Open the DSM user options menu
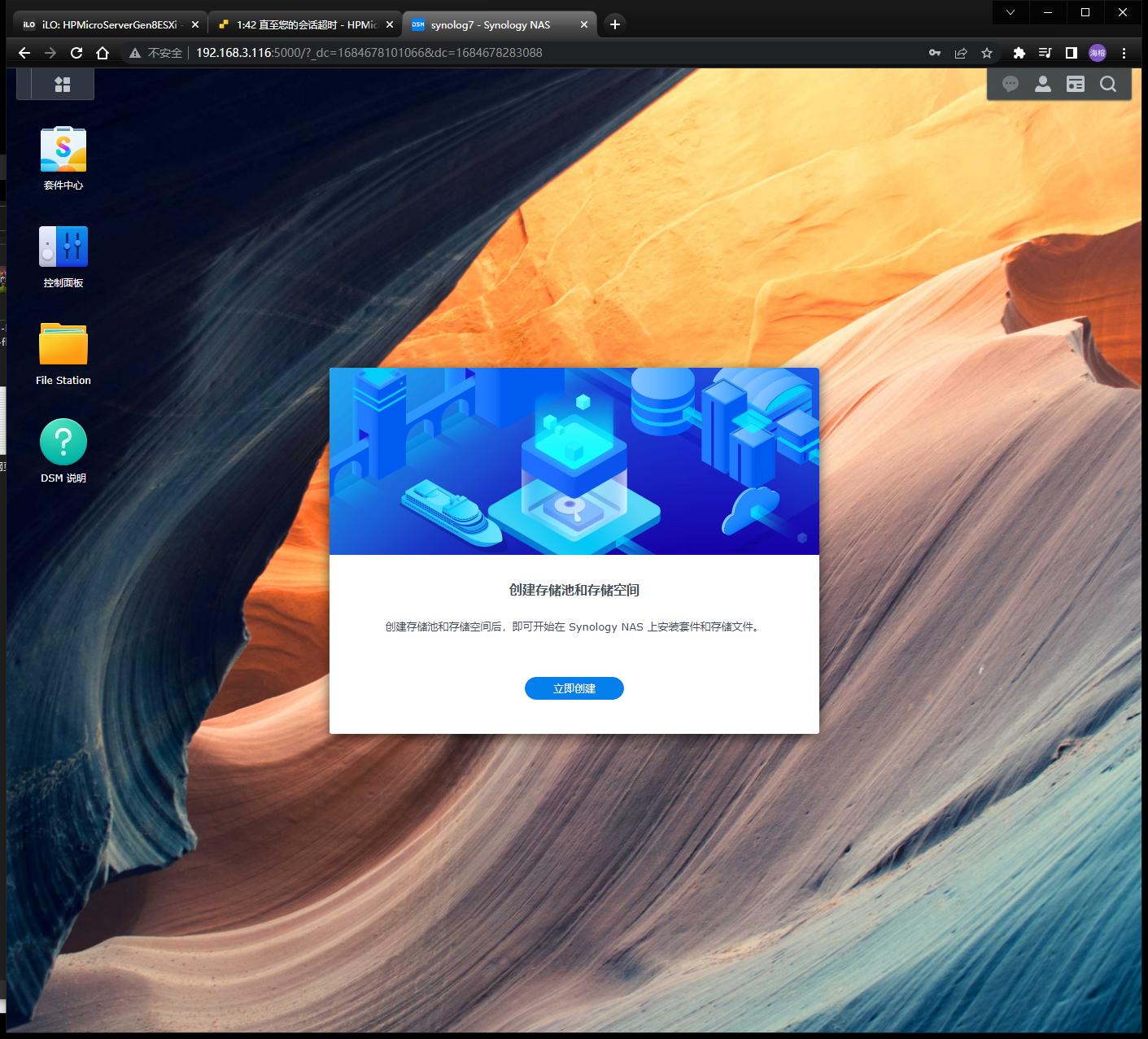Viewport: 1148px width, 1039px height. click(x=1042, y=84)
